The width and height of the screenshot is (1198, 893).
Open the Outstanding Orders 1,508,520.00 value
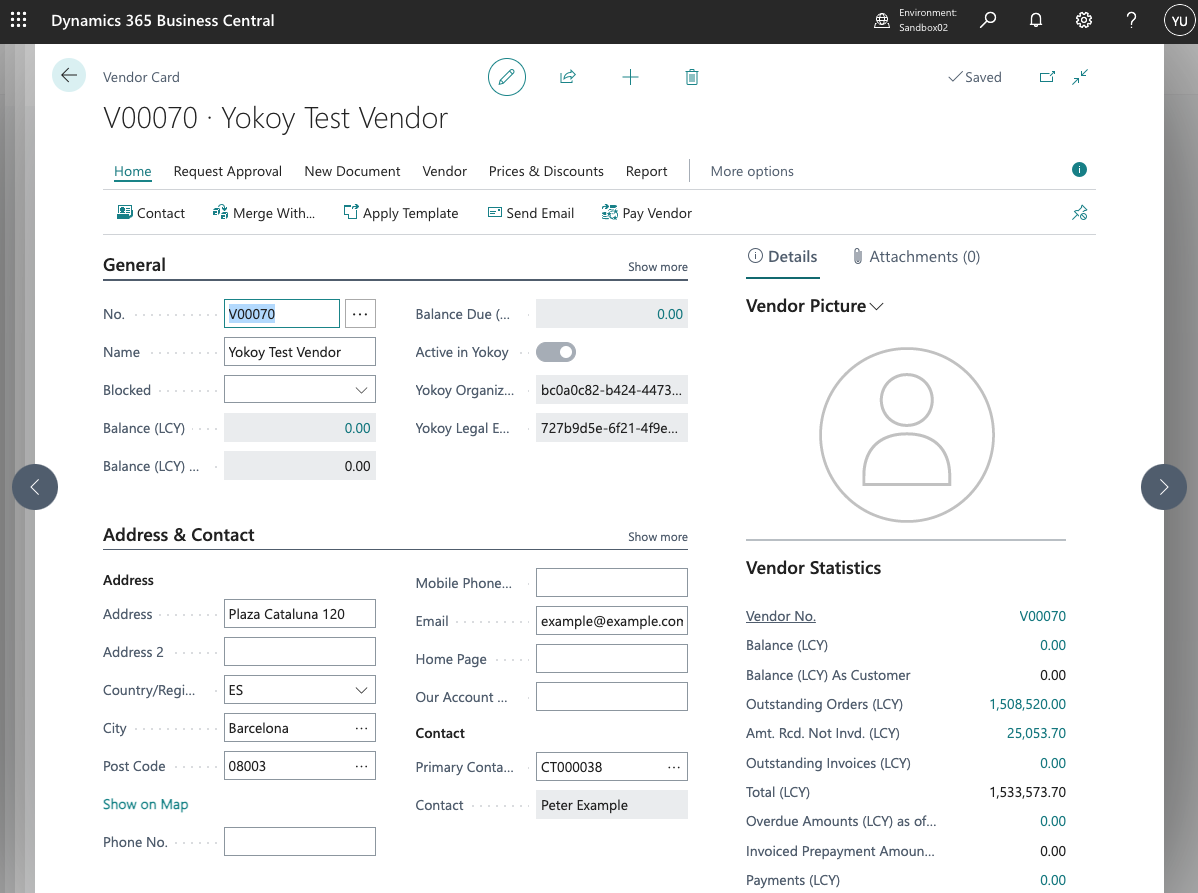point(1028,704)
